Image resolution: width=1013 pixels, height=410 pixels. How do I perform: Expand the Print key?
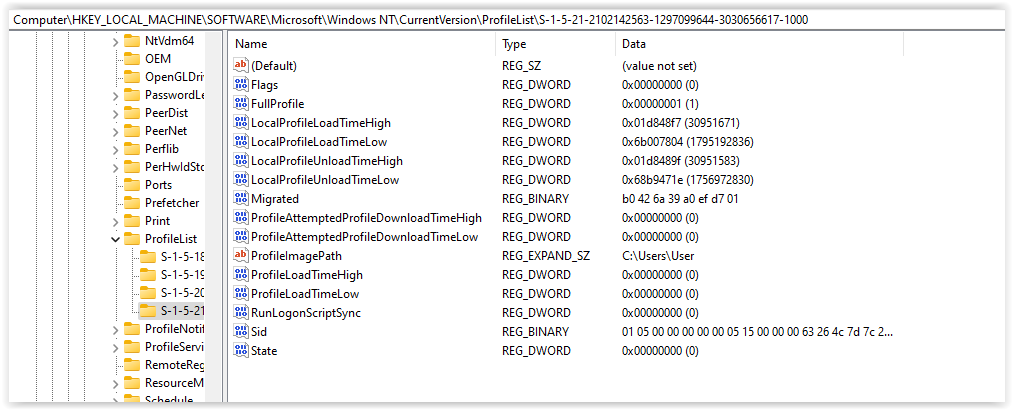(115, 220)
